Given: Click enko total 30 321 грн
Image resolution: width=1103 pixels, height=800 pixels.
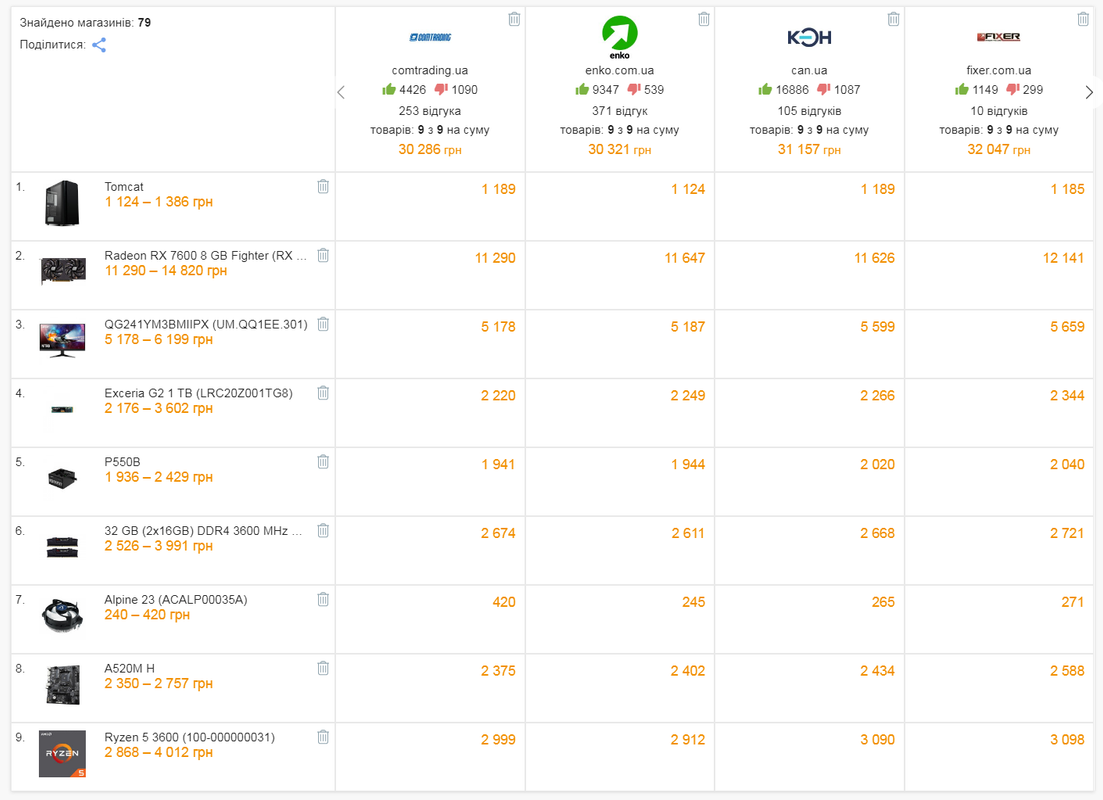Looking at the screenshot, I should [x=620, y=149].
